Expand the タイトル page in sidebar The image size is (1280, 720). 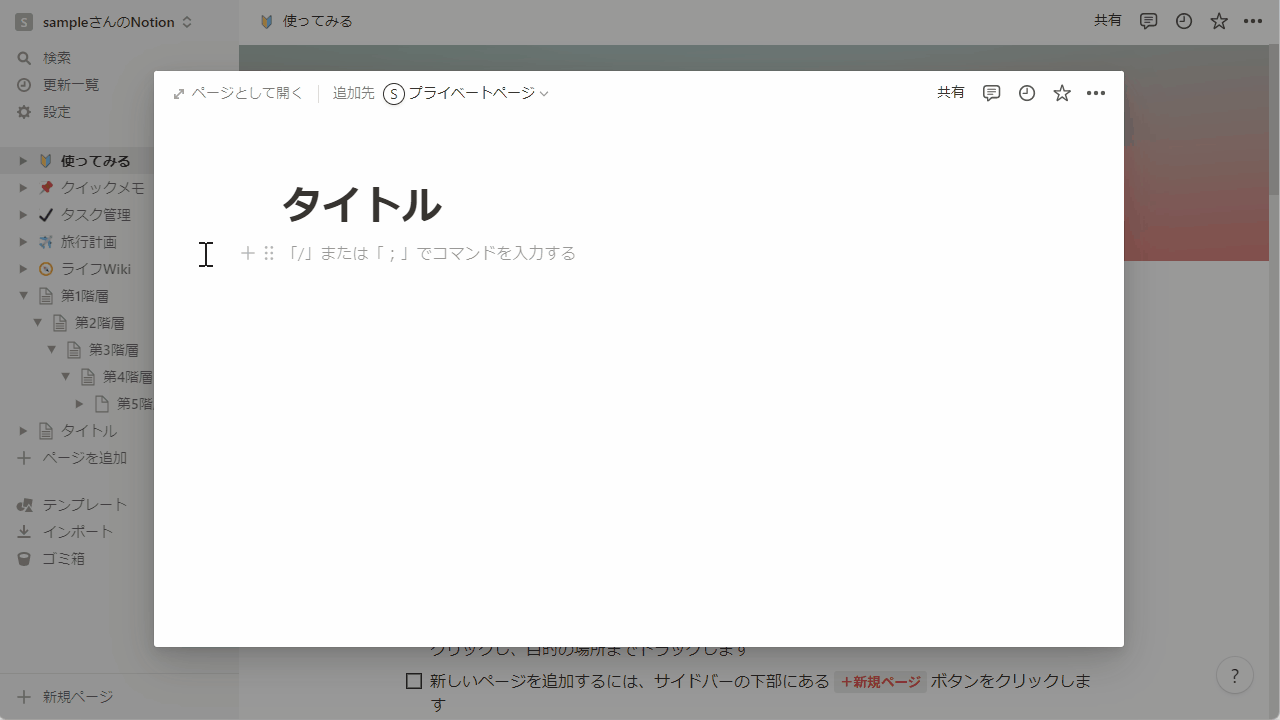tap(23, 431)
